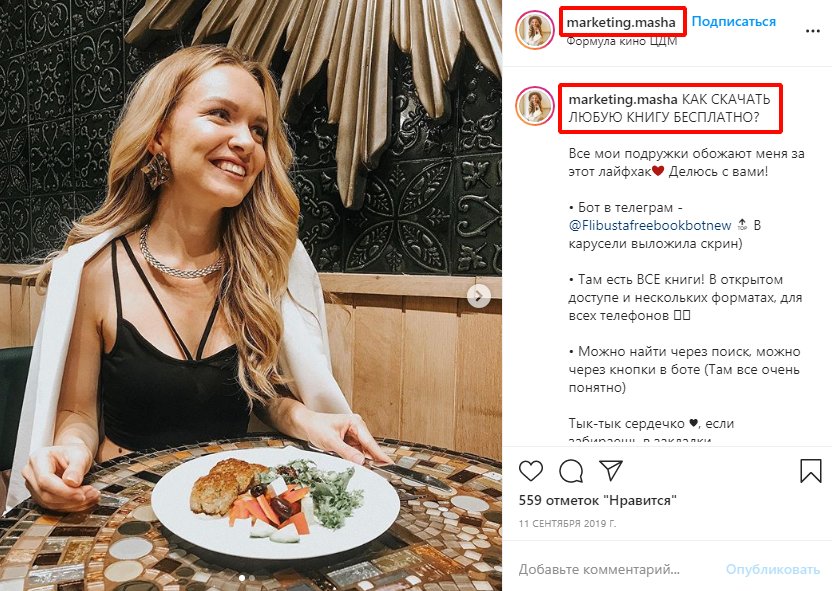Save the post with the bookmark icon
This screenshot has width=832, height=591.
click(810, 471)
